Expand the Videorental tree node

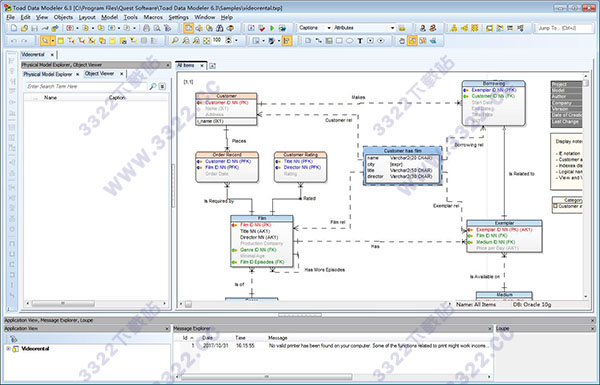[x=8, y=349]
